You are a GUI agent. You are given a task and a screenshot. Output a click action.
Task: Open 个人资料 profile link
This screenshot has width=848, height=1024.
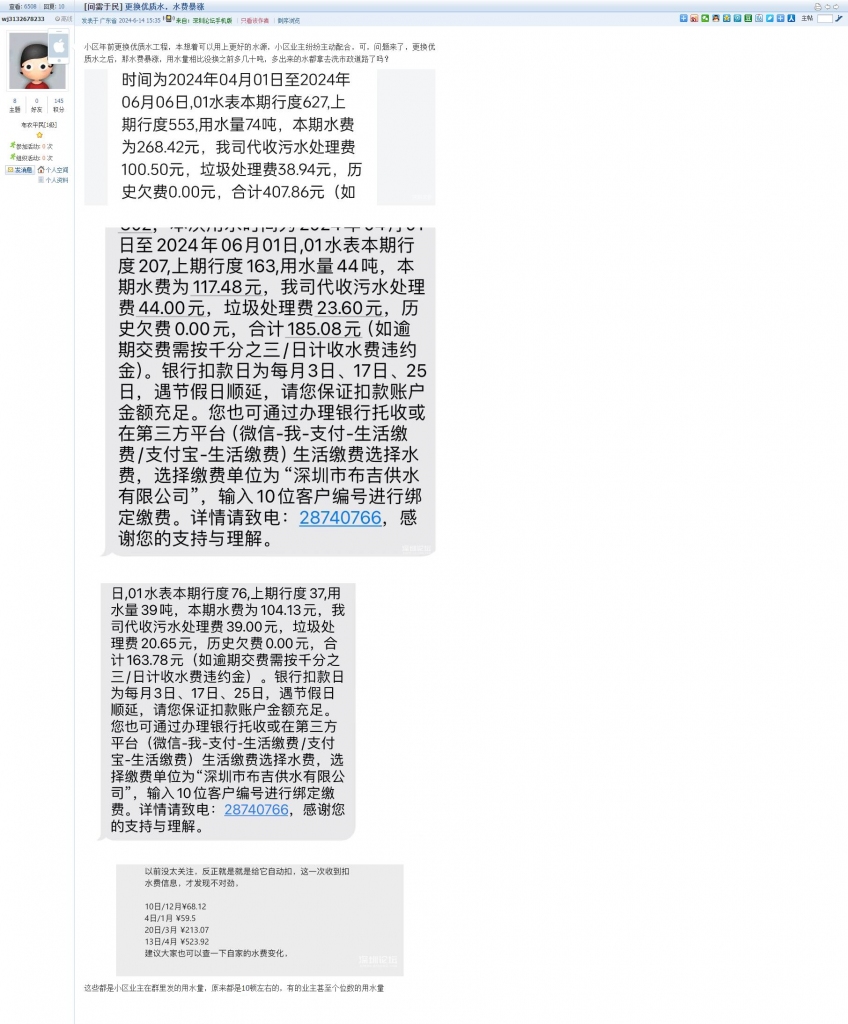tap(54, 180)
